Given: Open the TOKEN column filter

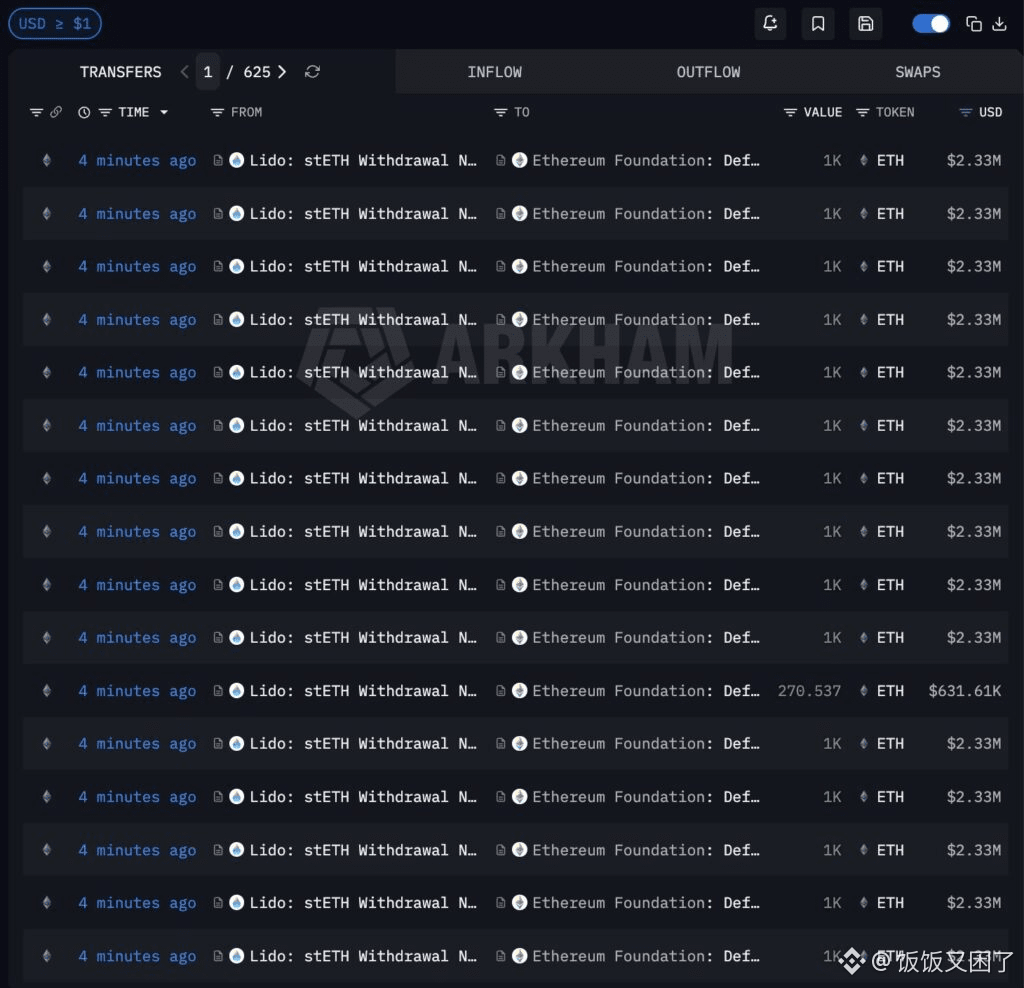Looking at the screenshot, I should tap(862, 112).
